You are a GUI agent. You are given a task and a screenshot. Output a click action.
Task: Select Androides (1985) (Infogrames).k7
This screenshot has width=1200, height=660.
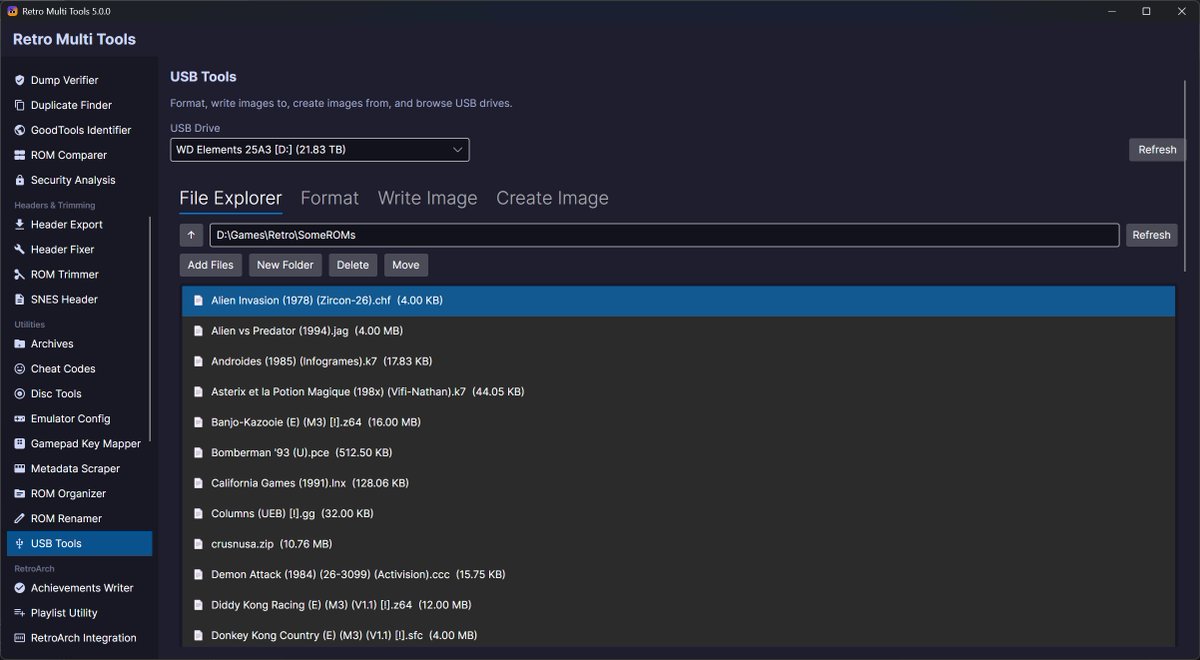(x=678, y=361)
